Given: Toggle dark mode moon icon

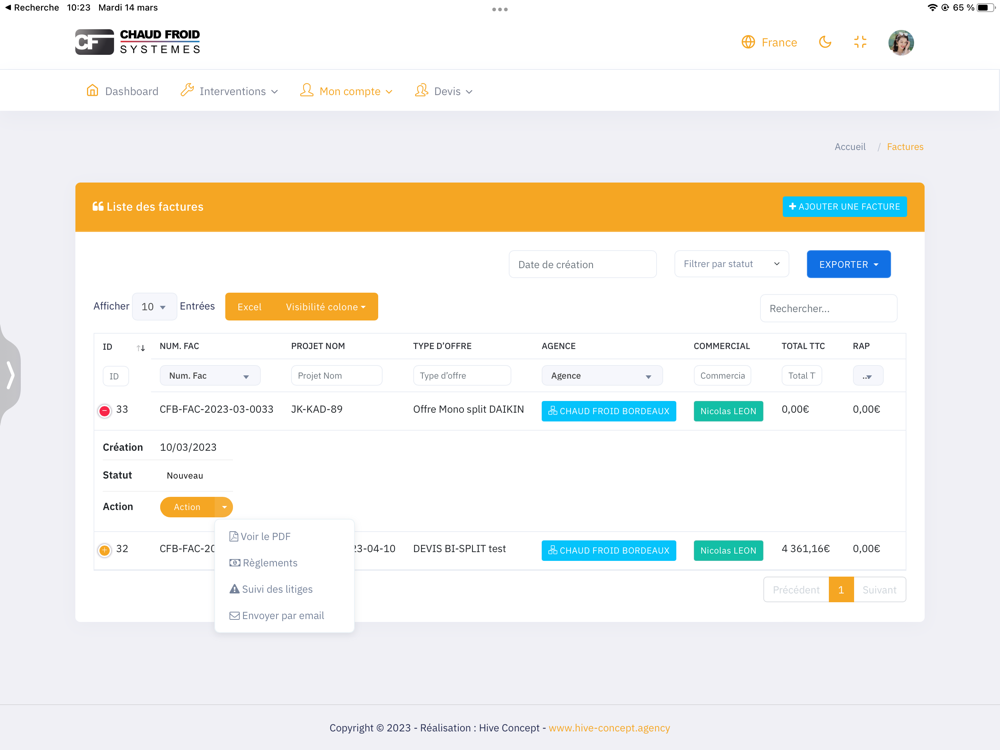Looking at the screenshot, I should (x=825, y=43).
